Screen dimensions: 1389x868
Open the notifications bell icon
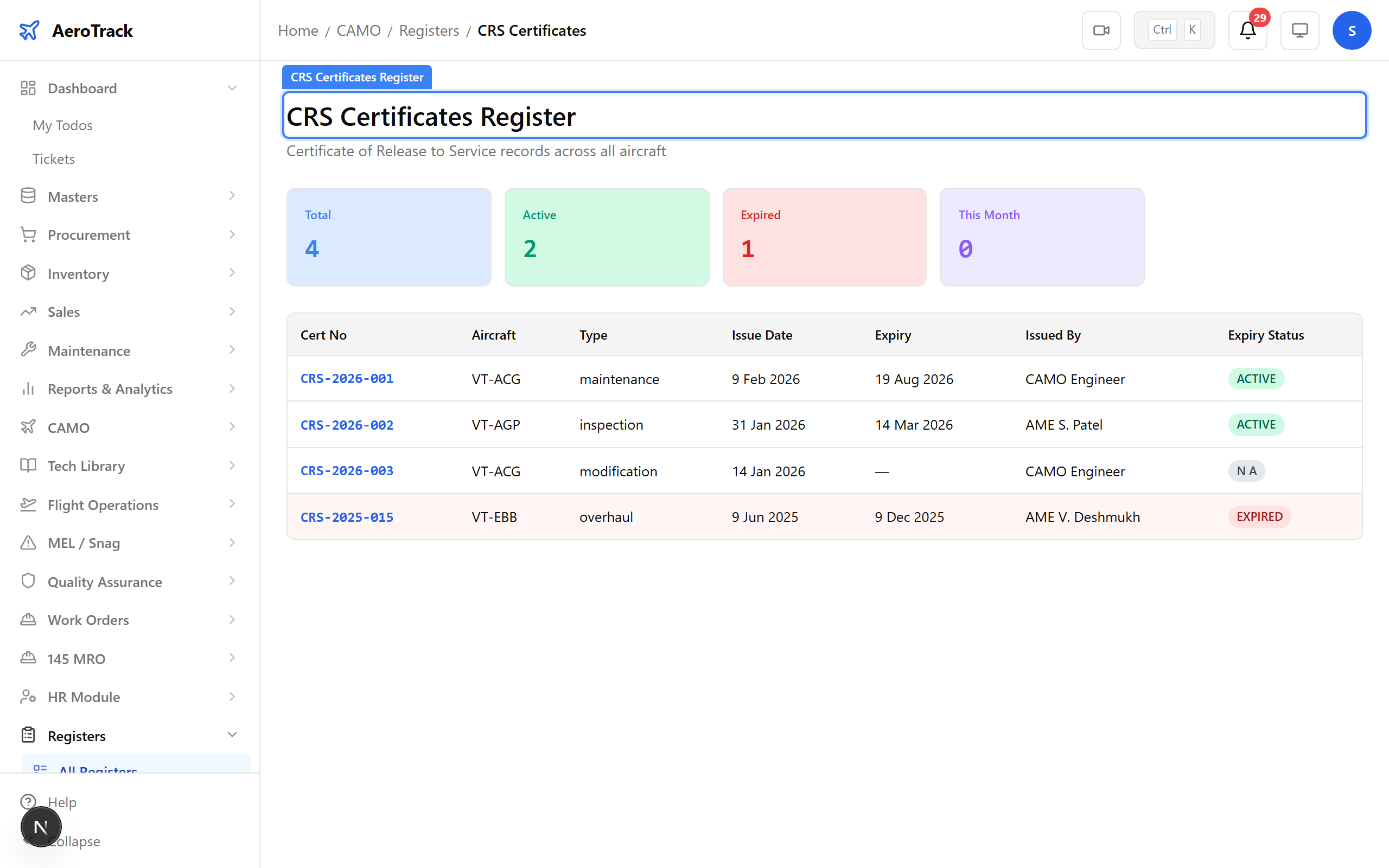point(1247,30)
